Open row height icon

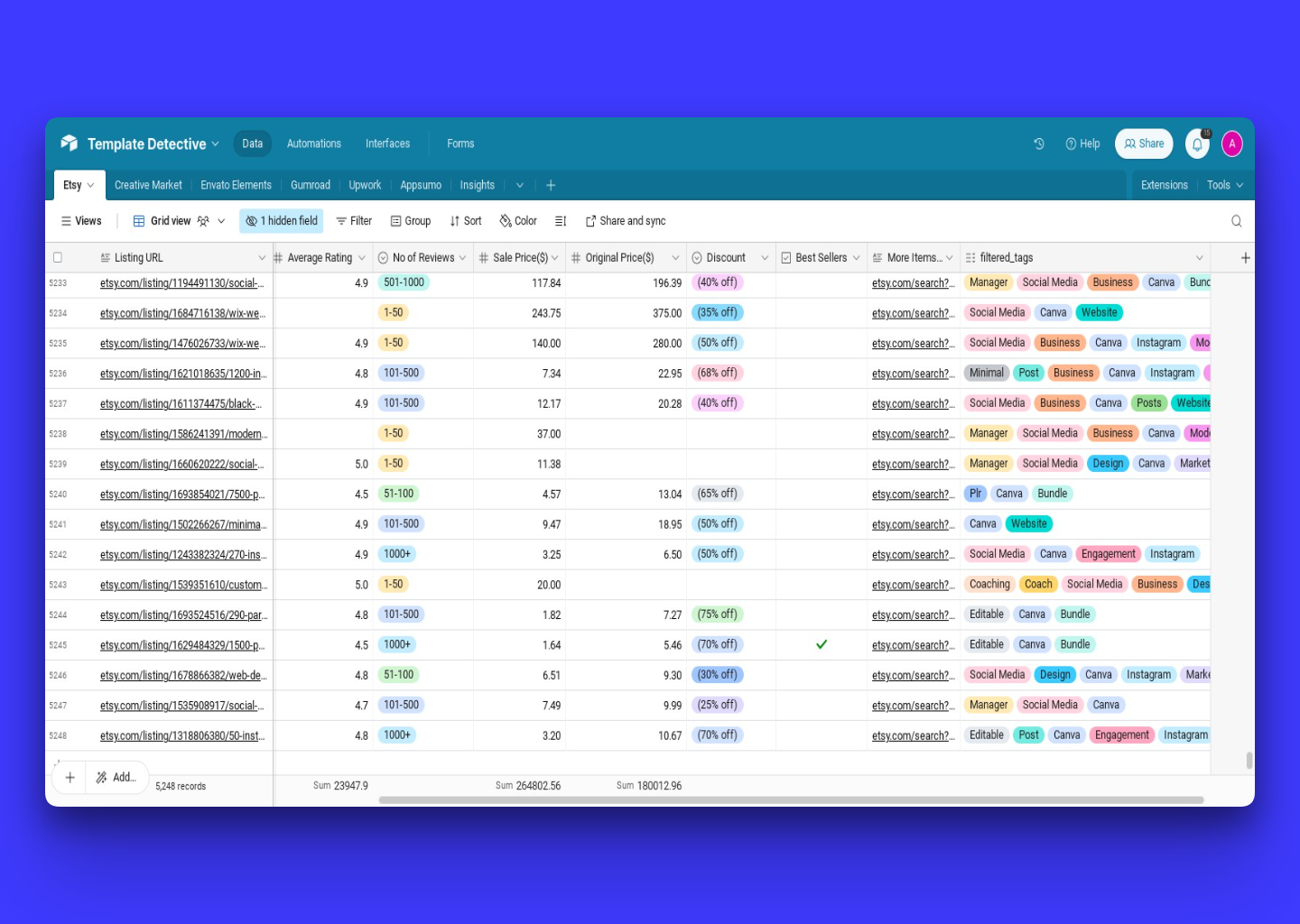coord(561,221)
